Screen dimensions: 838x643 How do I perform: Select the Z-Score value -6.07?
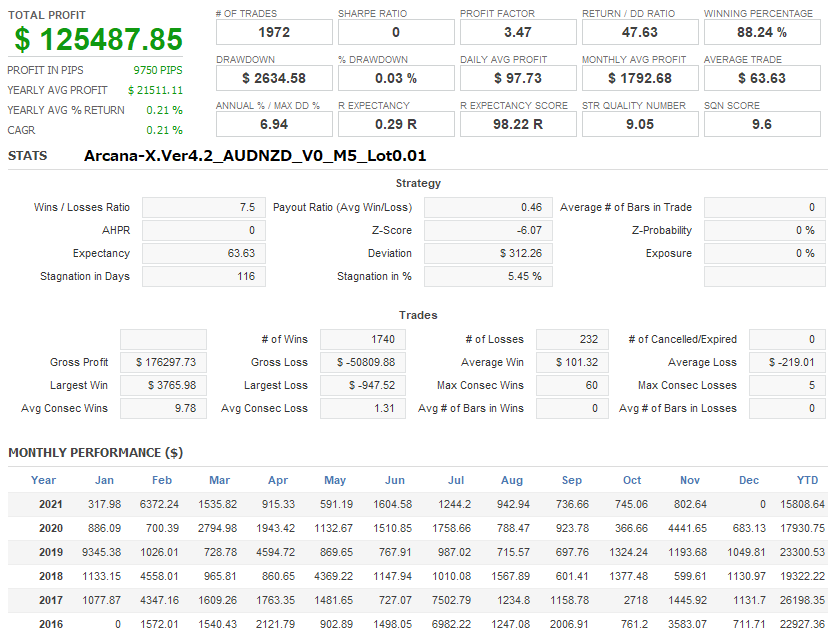pos(488,230)
